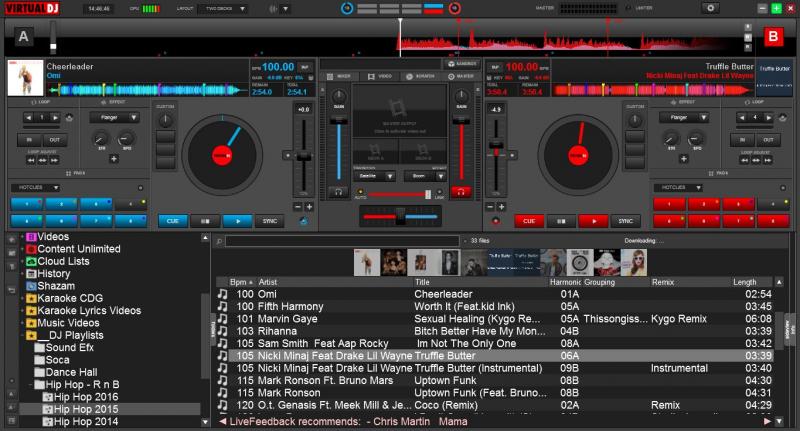Switch to the VIDEO tab

(x=380, y=77)
